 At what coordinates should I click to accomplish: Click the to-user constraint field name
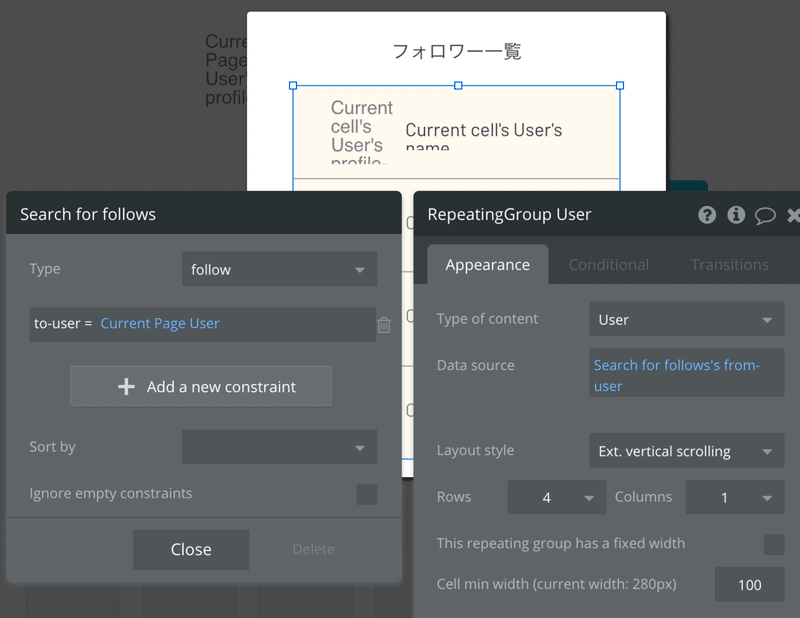click(58, 324)
